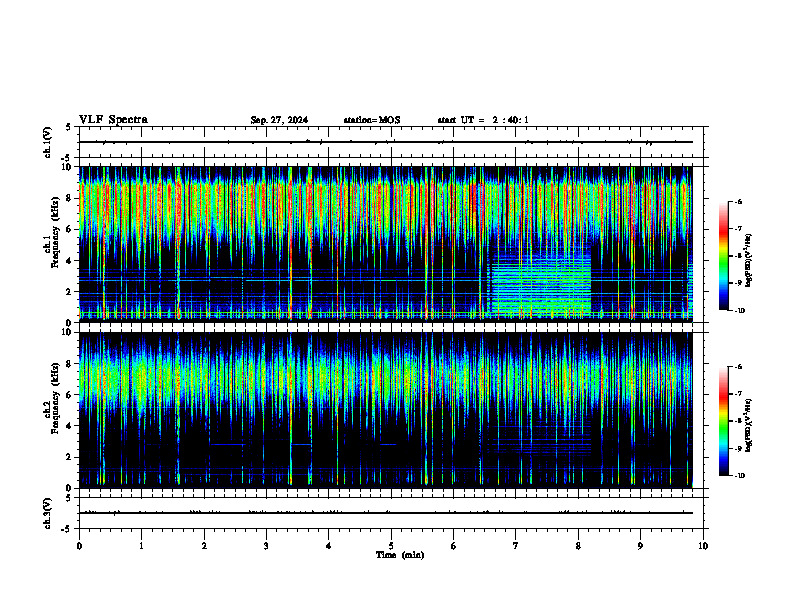Image resolution: width=792 pixels, height=612 pixels.
Task: Click the "-10" label on the ch.1 colorbar
Action: pyautogui.click(x=739, y=311)
